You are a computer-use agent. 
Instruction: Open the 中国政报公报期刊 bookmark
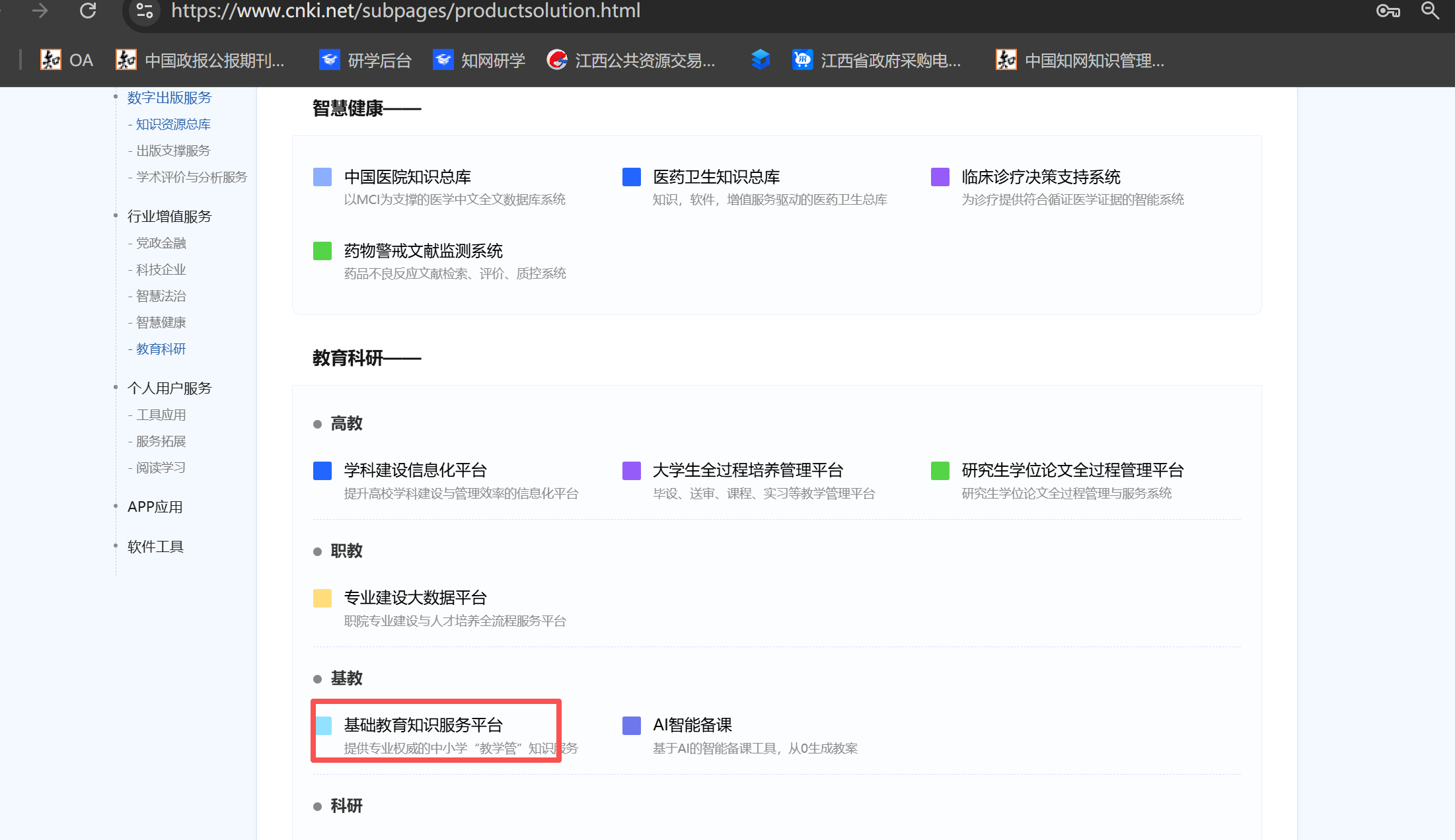tap(200, 60)
